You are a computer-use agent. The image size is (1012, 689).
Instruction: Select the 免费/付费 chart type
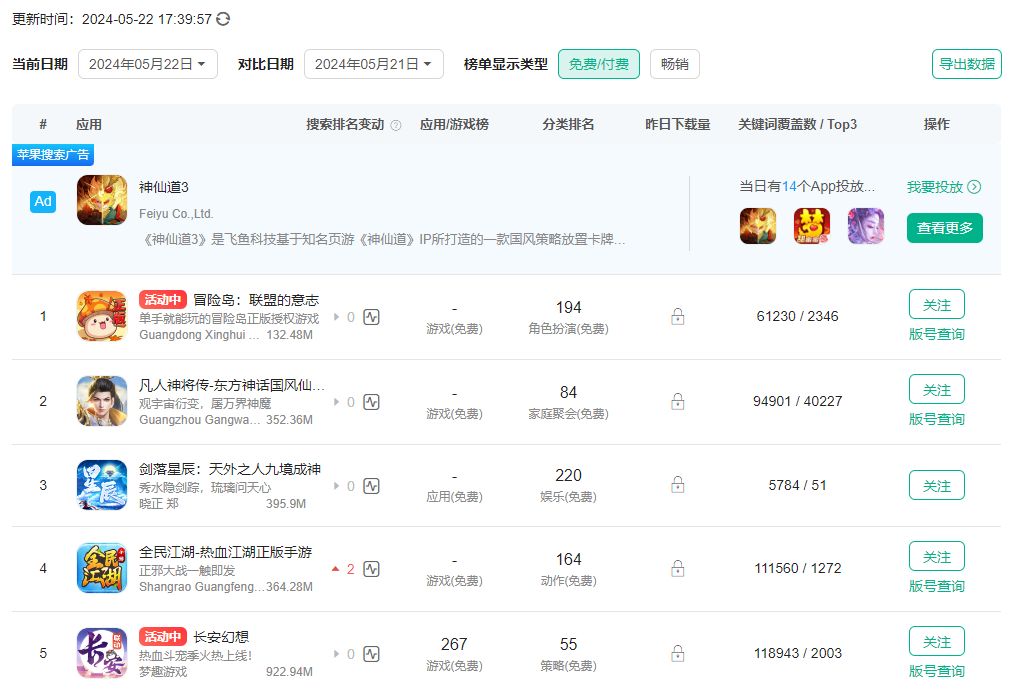tap(599, 64)
